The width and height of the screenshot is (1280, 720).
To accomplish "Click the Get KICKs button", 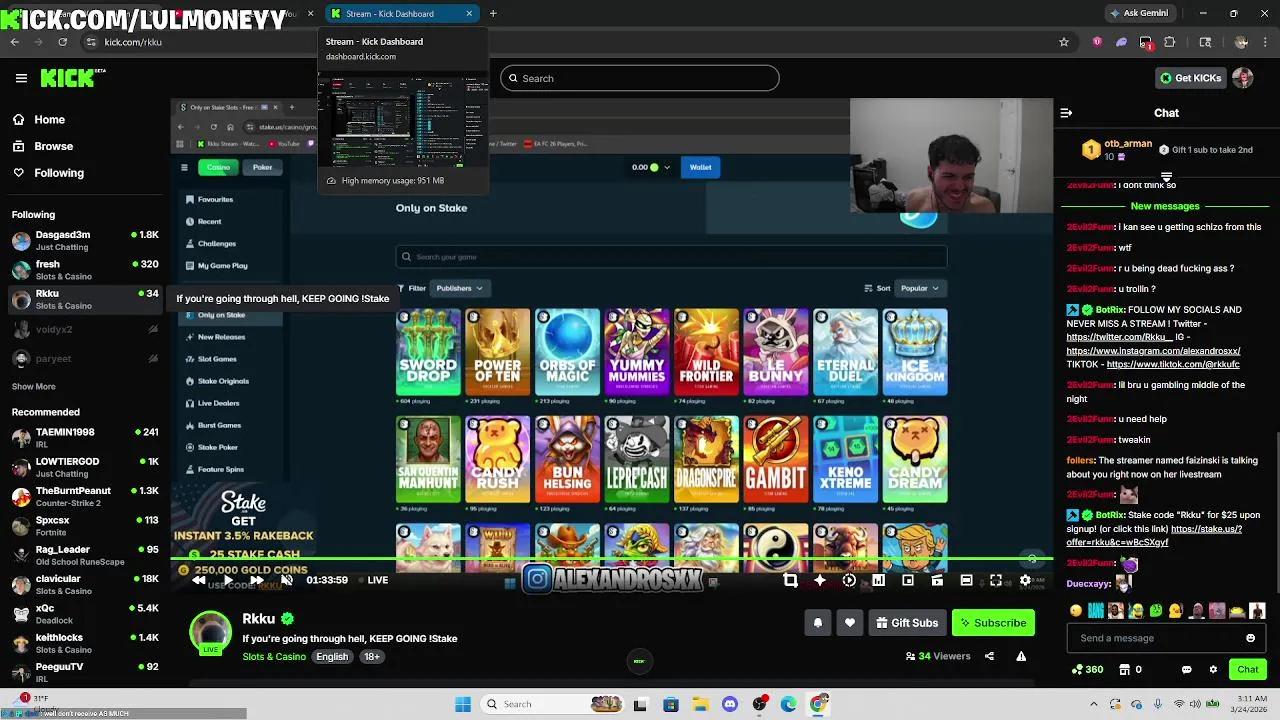I will (1190, 78).
